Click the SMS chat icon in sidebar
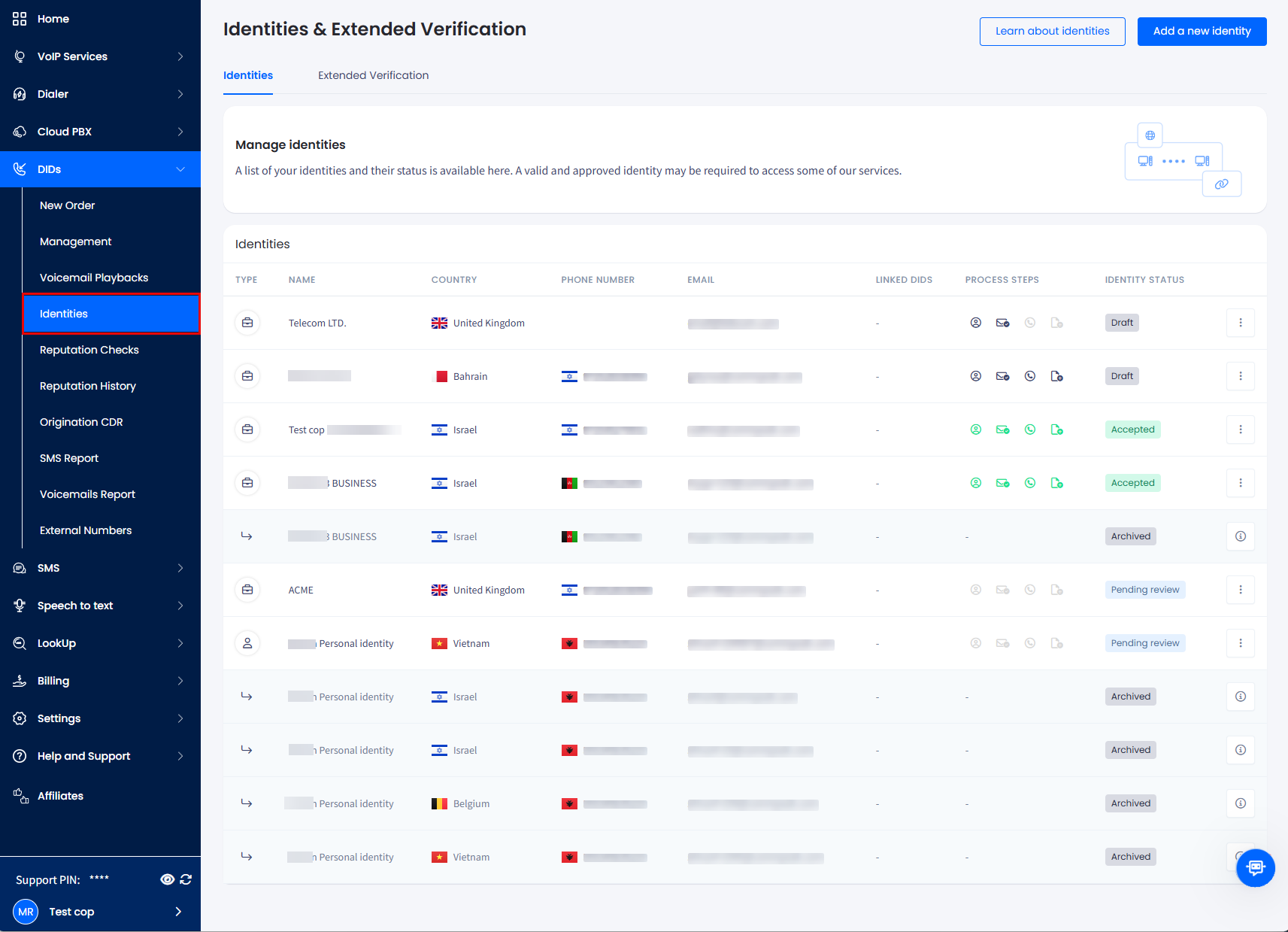The width and height of the screenshot is (1288, 932). [x=20, y=568]
